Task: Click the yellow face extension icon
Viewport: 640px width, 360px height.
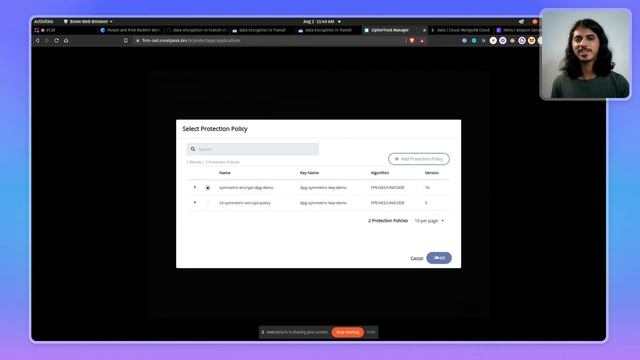Action: (x=531, y=40)
